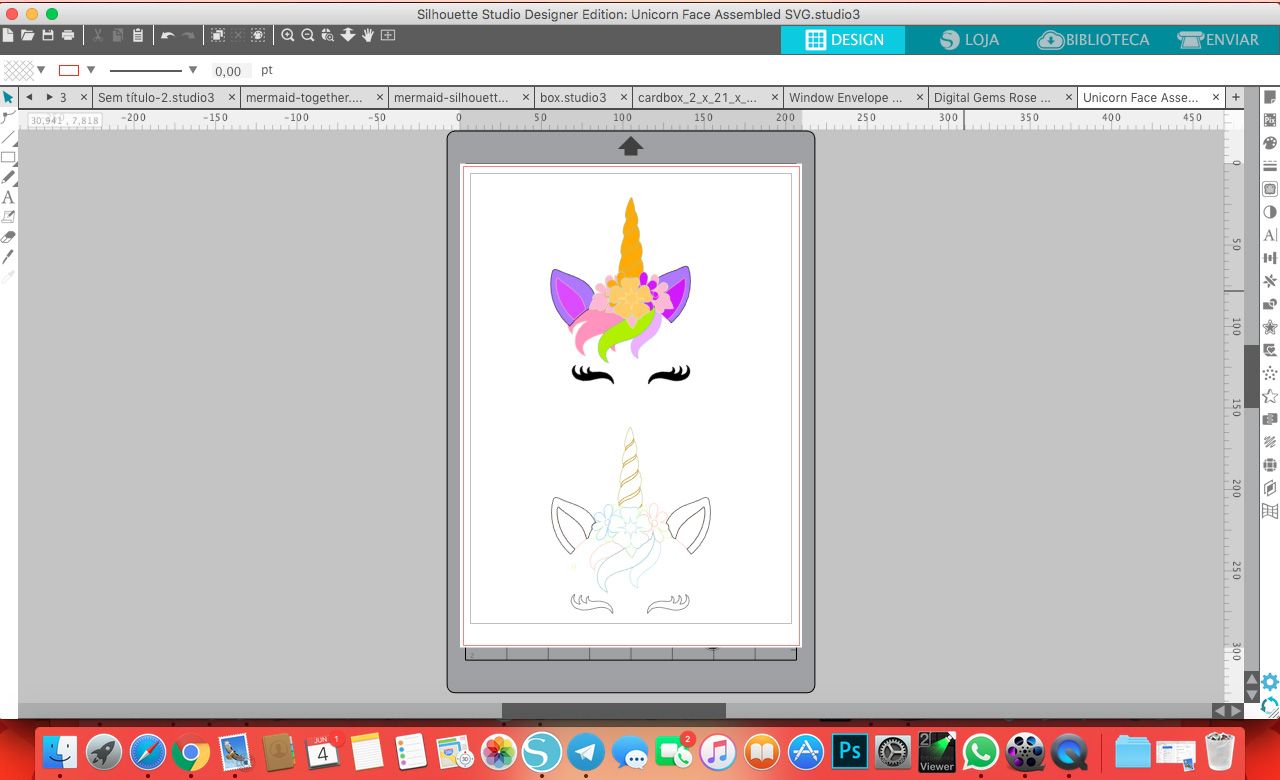Viewport: 1280px width, 780px height.
Task: Select the Text tool in left toolbar
Action: [8, 197]
